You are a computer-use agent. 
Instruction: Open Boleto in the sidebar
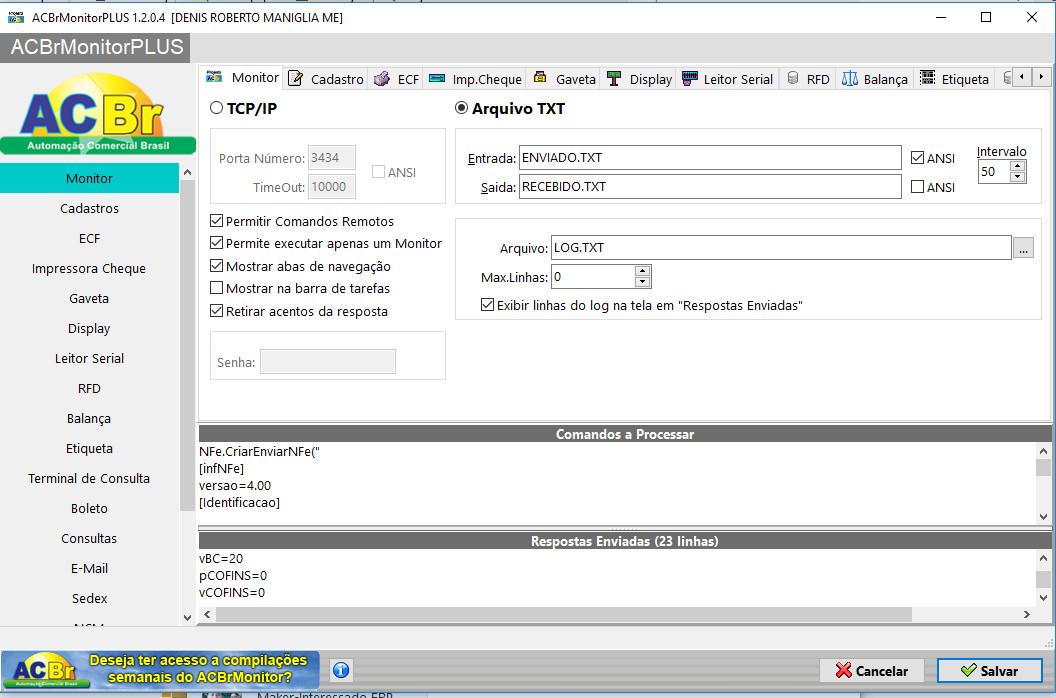point(90,508)
